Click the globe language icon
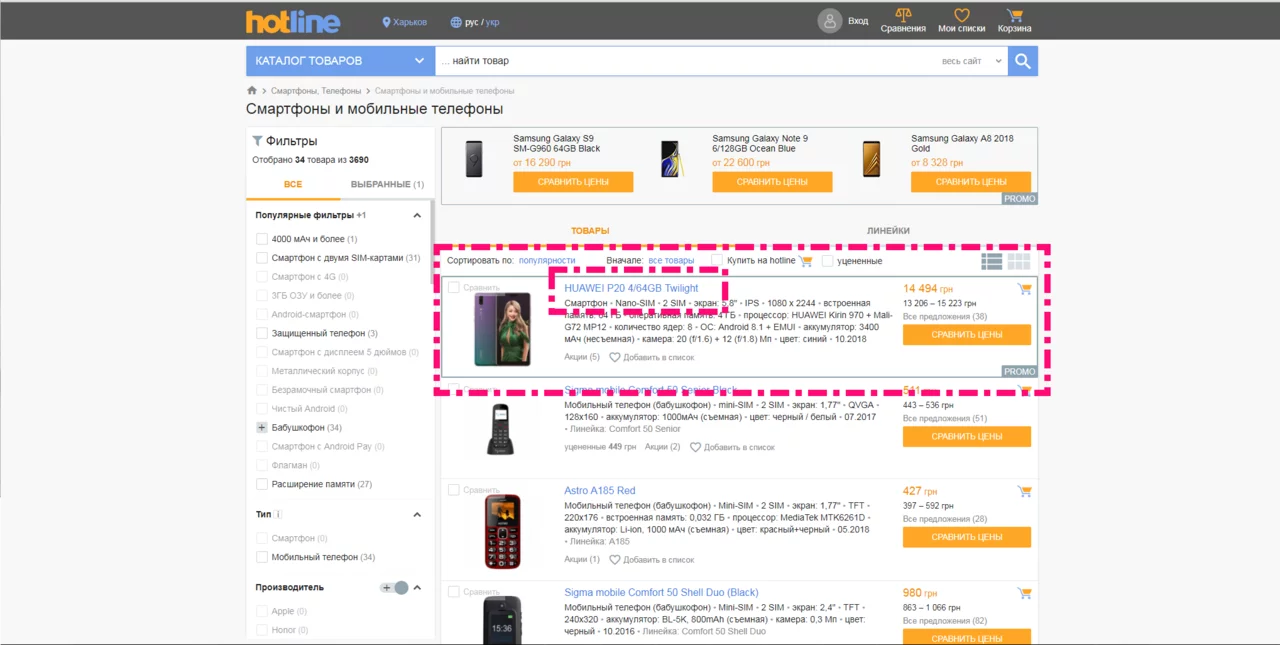Screen dimensions: 1280x645 click(x=456, y=22)
